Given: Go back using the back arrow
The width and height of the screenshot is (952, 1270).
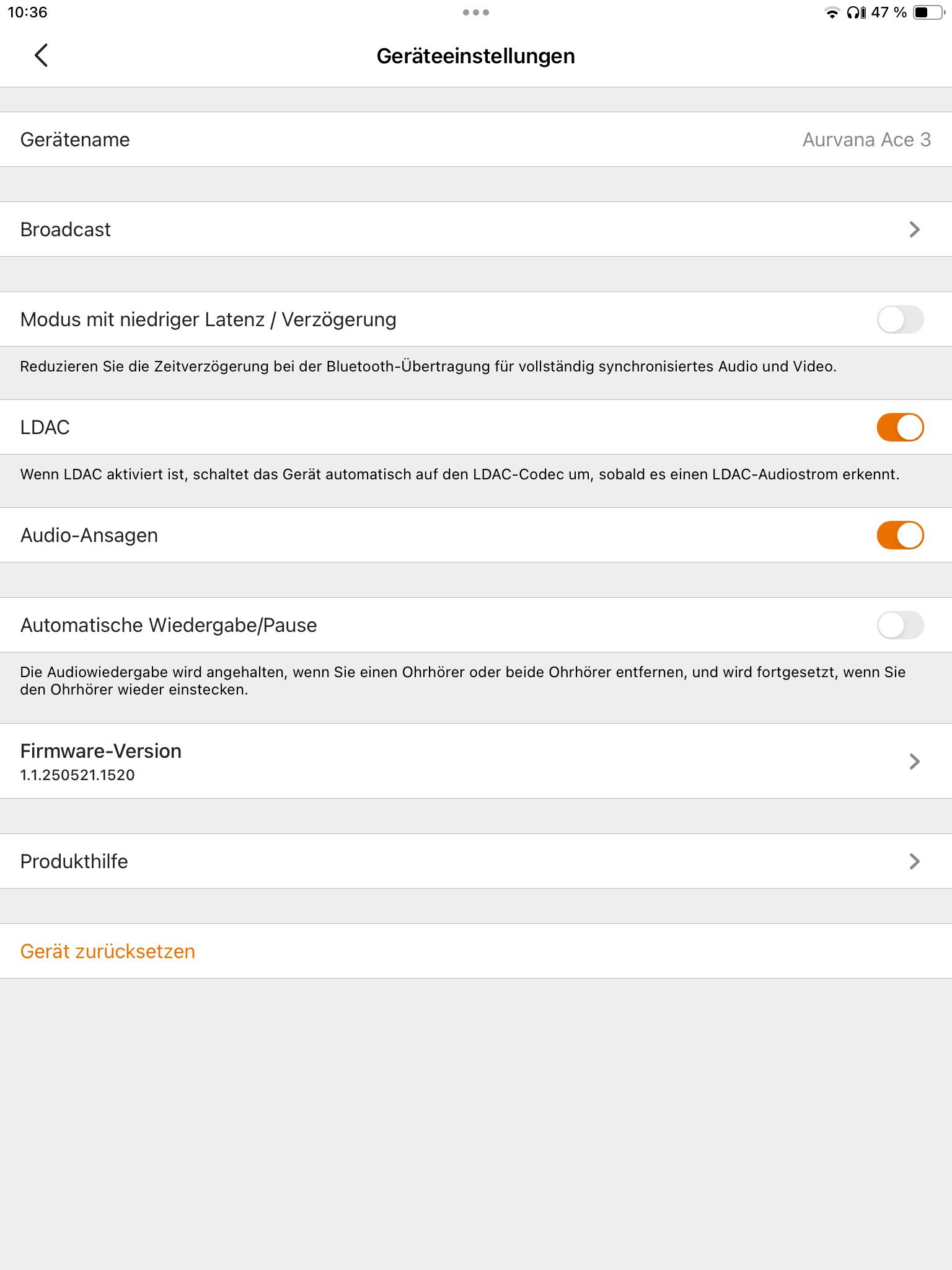Looking at the screenshot, I should click(x=41, y=56).
